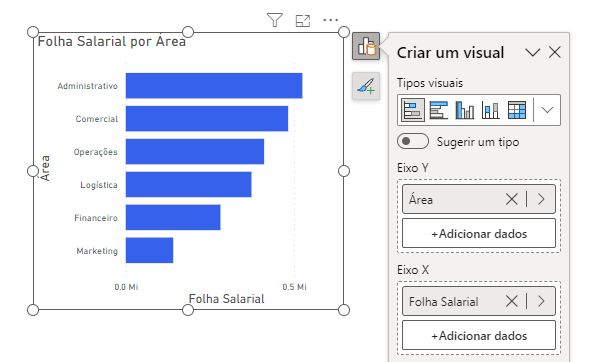Click Adicionar dados under Eixo Y
Image resolution: width=590 pixels, height=362 pixels.
point(479,234)
